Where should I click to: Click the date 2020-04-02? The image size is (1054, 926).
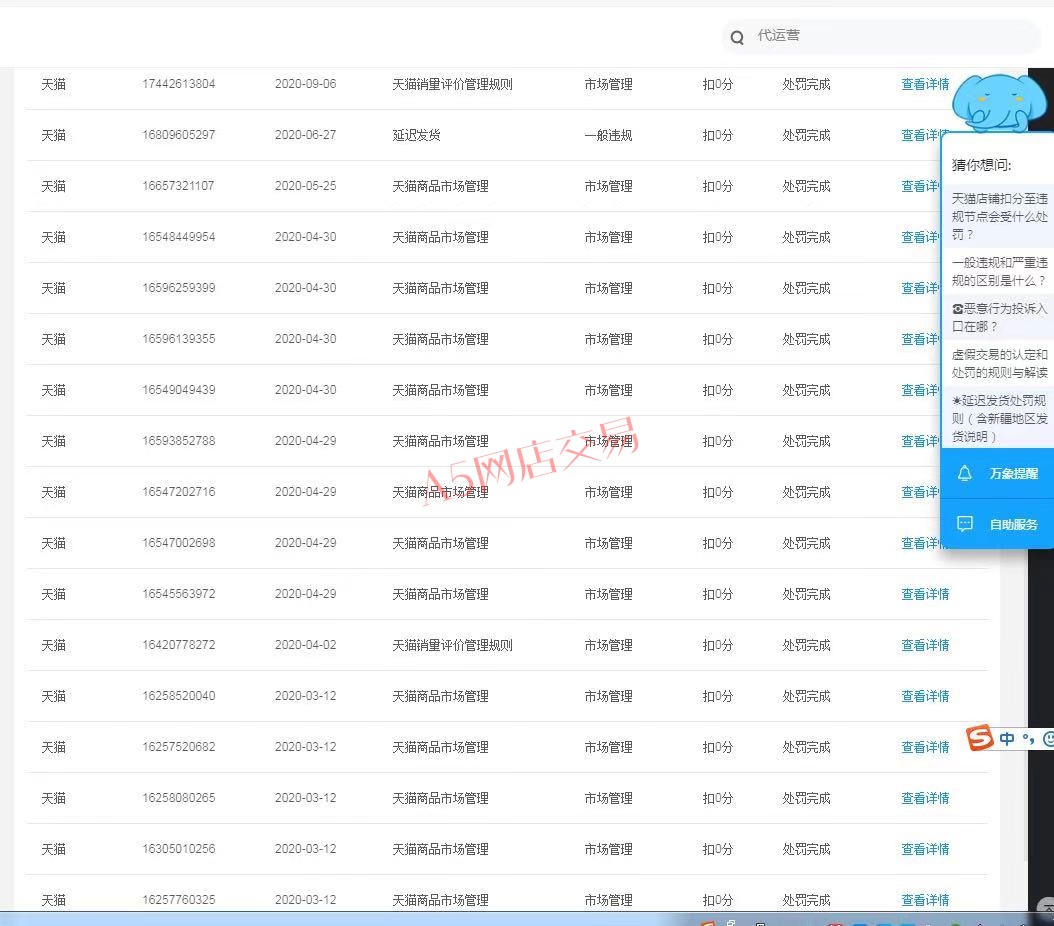[305, 645]
